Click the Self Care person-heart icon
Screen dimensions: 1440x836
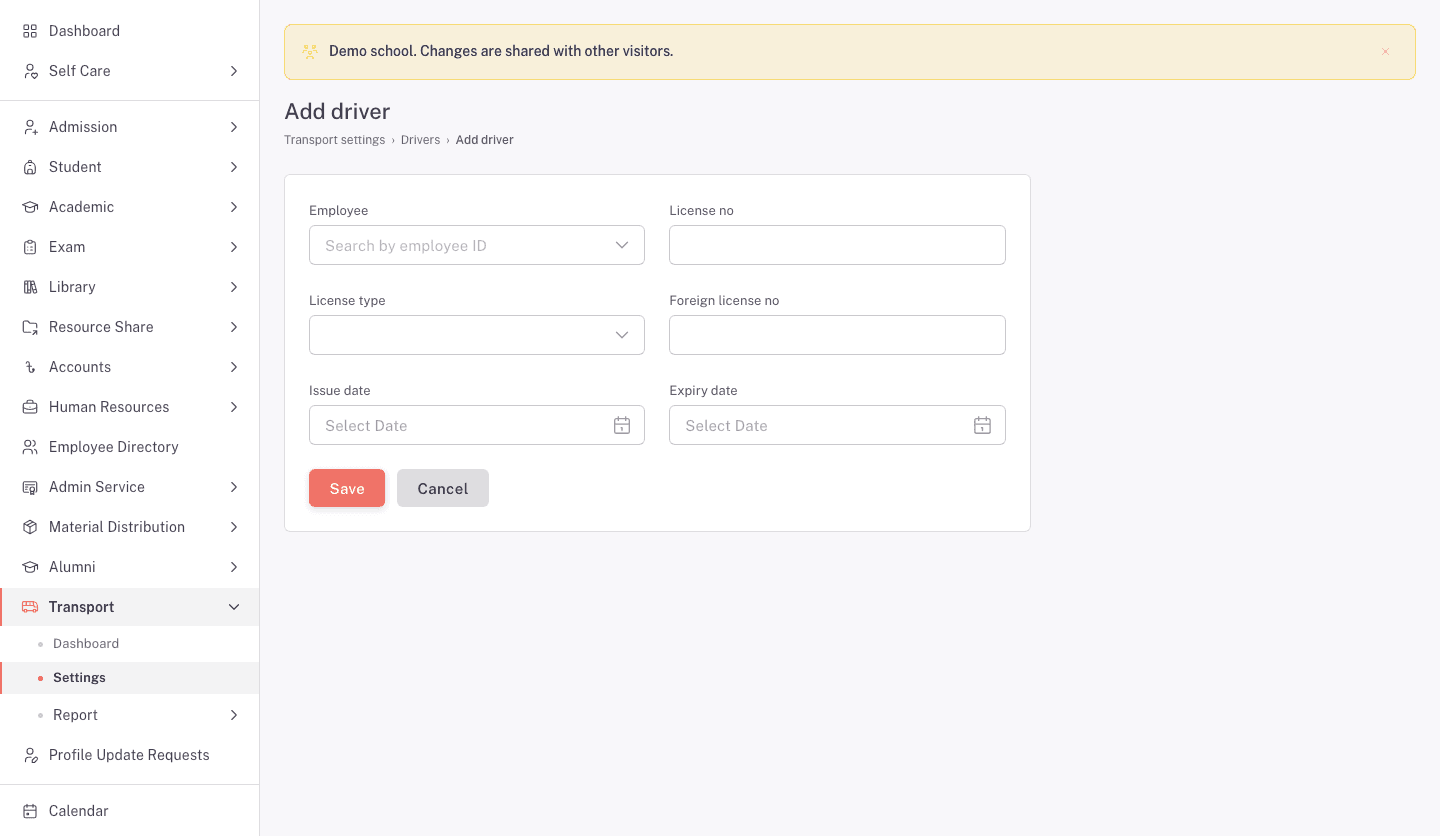(x=30, y=71)
